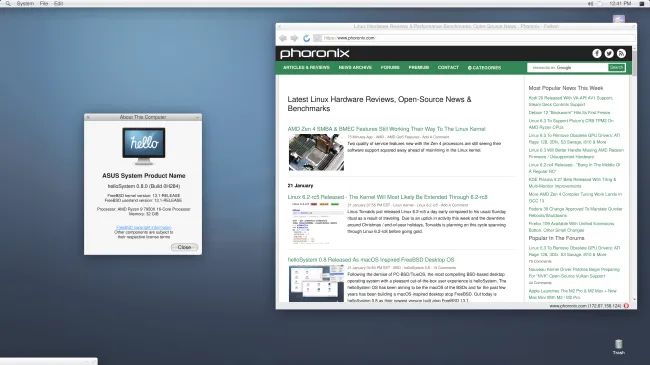Click the Google search field on Phoronix
This screenshot has width=650, height=365.
click(x=568, y=68)
